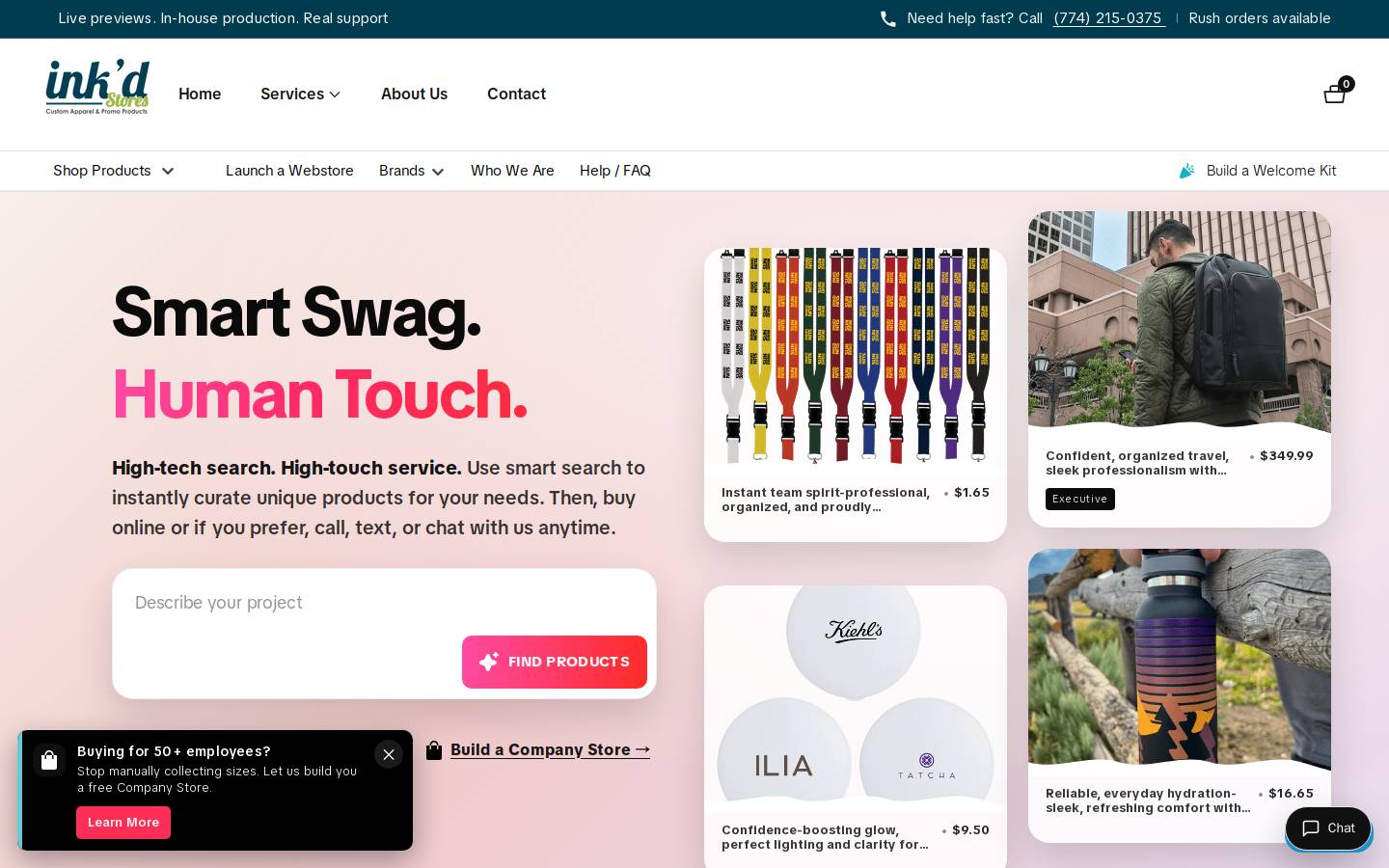Open the lanyards product image
The width and height of the screenshot is (1389, 868).
tap(856, 356)
